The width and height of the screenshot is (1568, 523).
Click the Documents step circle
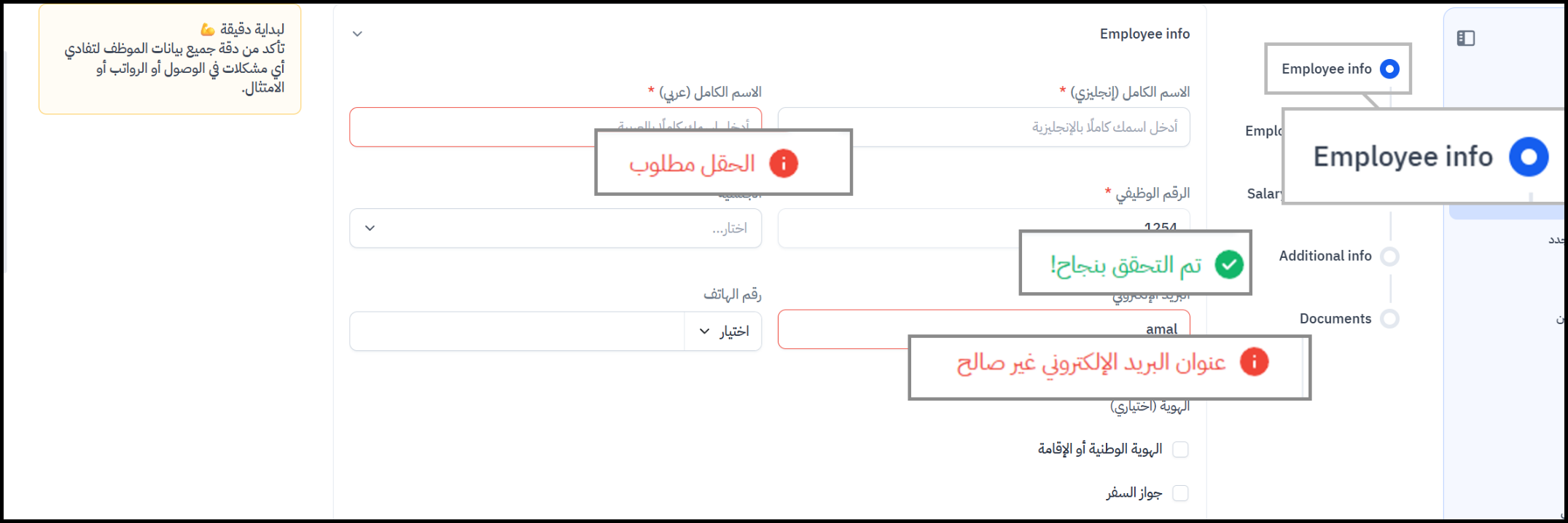coord(1389,318)
